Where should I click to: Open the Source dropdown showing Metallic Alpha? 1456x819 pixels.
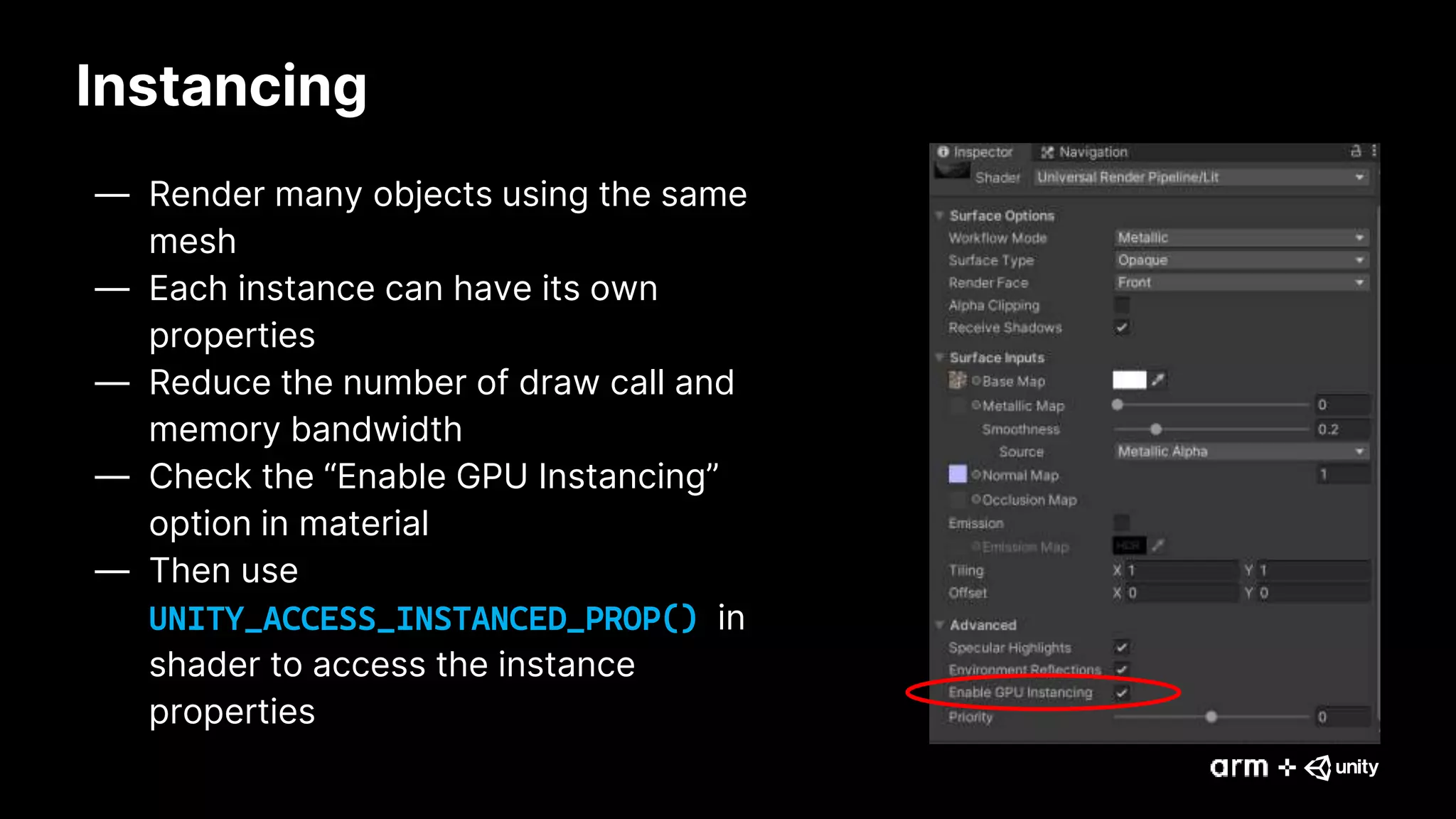(1241, 451)
